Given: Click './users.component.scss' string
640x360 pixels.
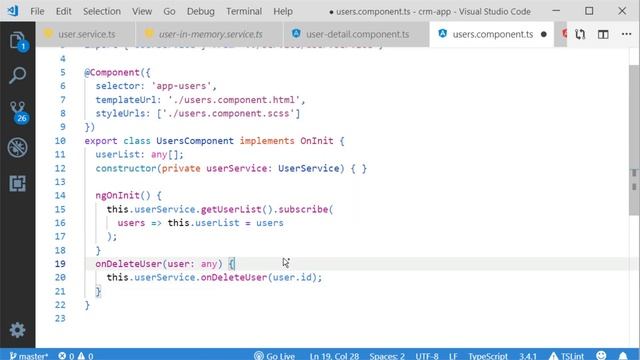Looking at the screenshot, I should click(229, 113).
